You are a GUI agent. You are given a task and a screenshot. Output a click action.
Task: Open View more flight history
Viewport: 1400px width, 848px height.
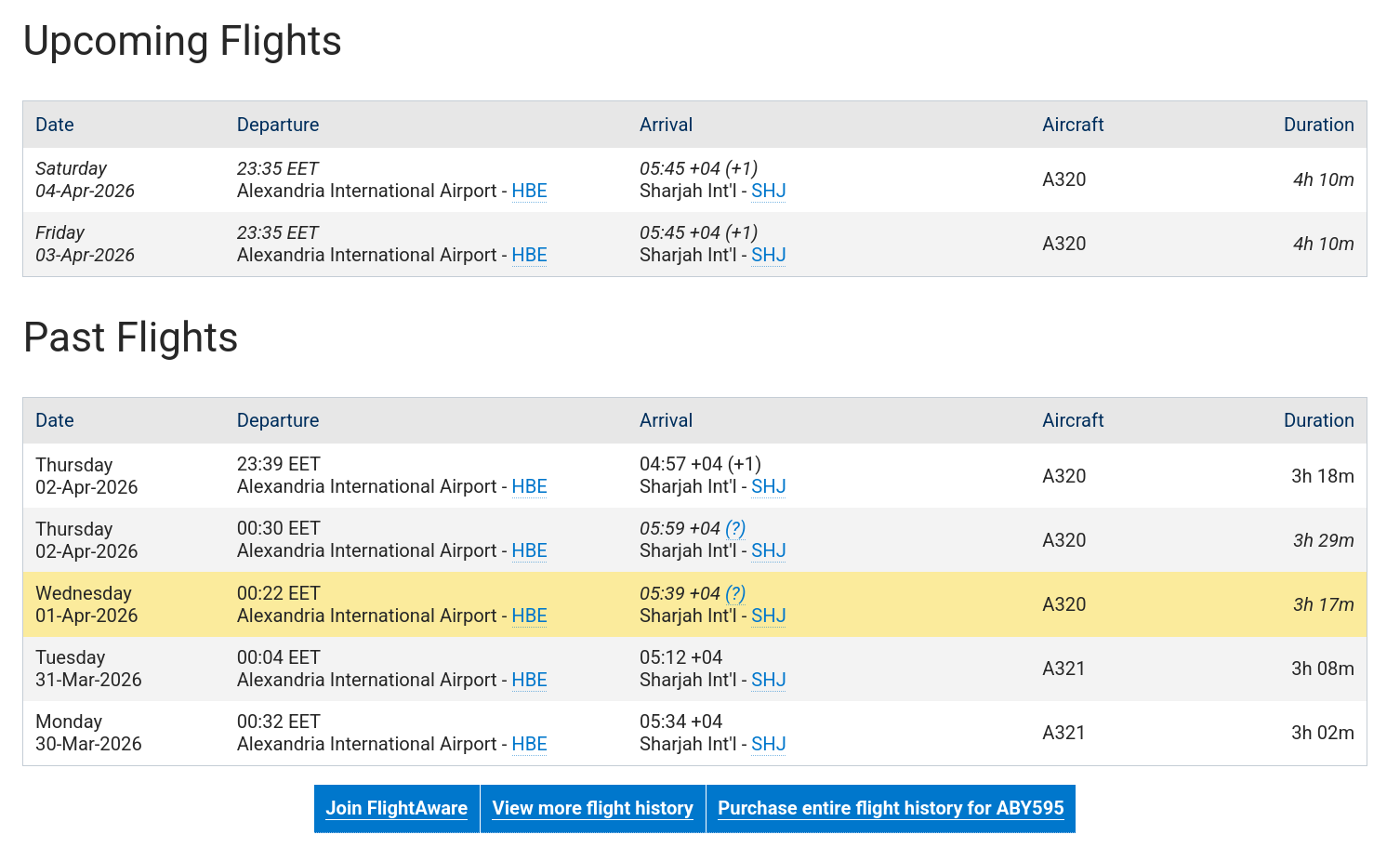point(592,808)
